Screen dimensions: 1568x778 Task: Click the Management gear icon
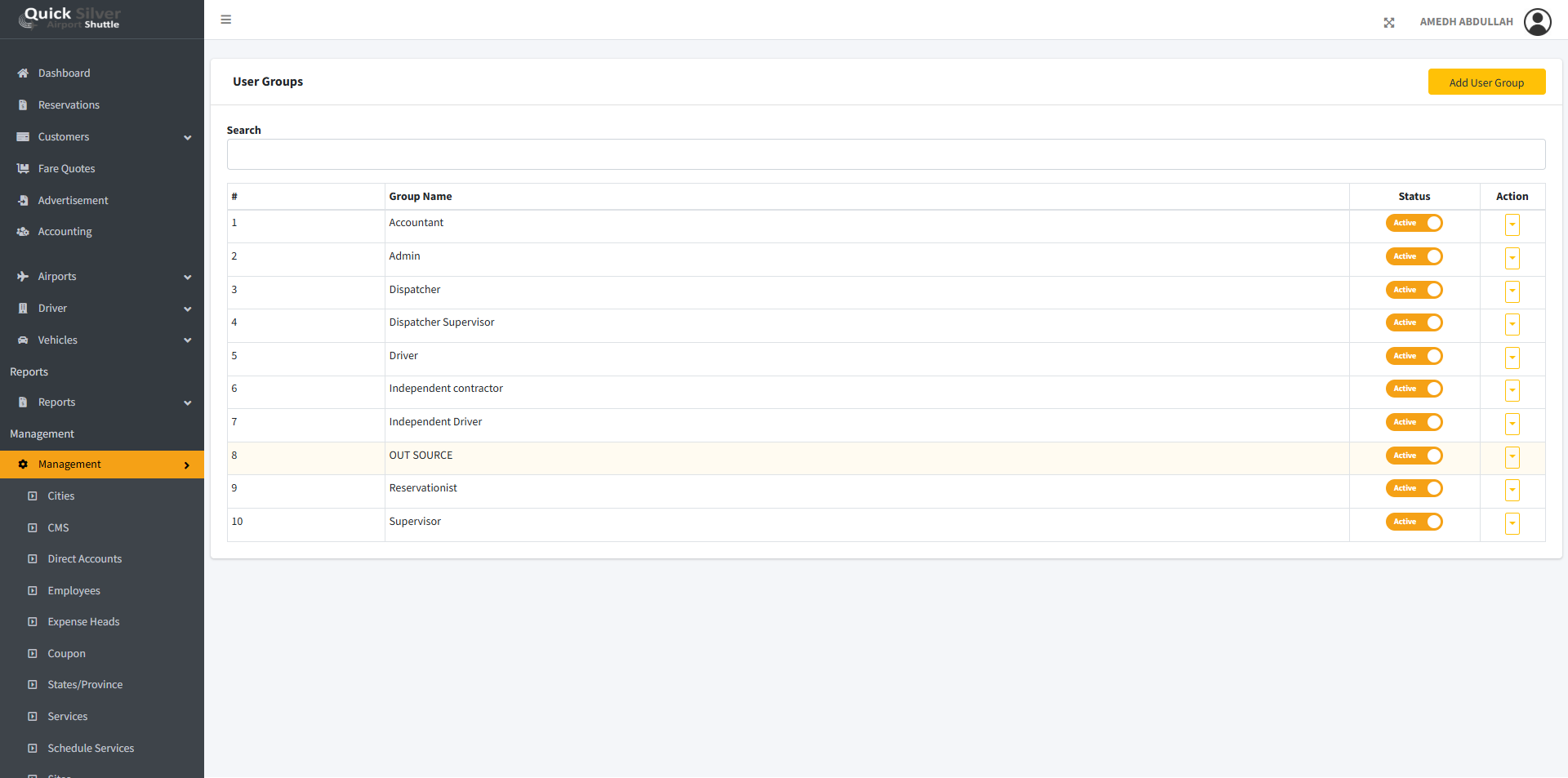point(23,465)
